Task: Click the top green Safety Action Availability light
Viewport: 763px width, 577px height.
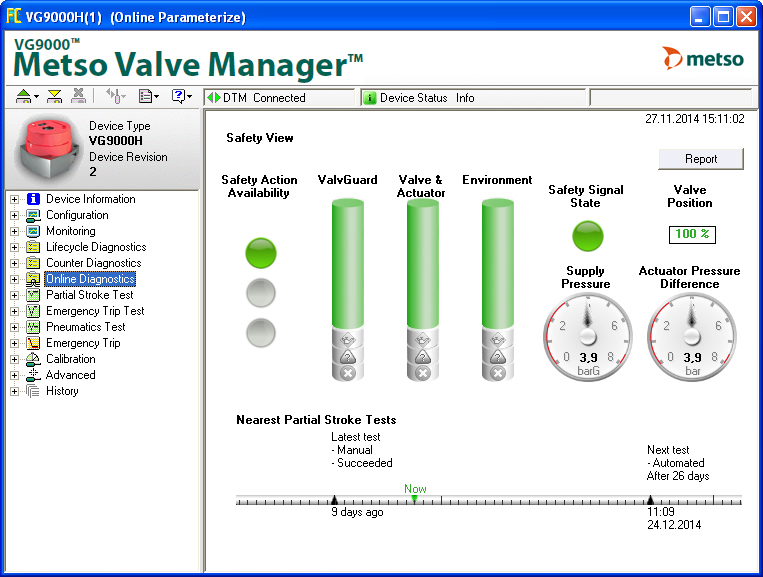Action: coord(260,253)
